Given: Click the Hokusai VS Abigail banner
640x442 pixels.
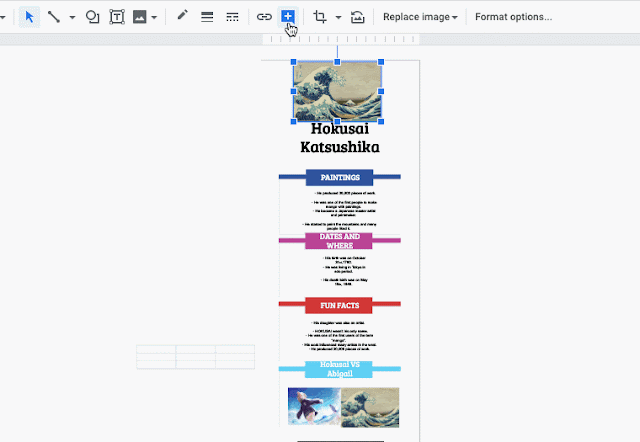Looking at the screenshot, I should (339, 369).
